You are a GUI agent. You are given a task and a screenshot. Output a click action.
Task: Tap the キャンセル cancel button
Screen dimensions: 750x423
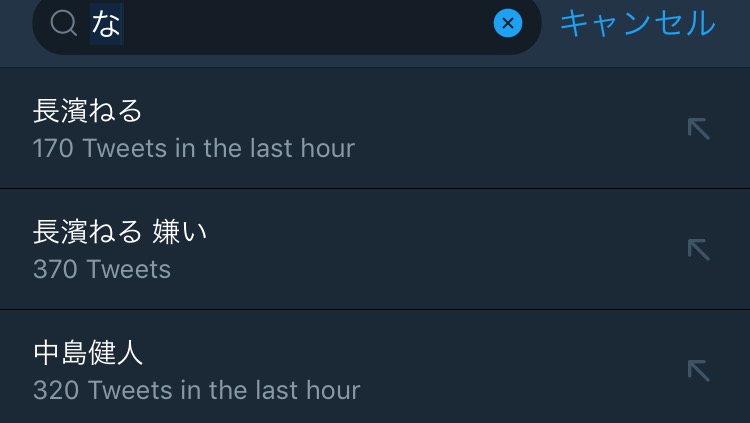tap(637, 23)
